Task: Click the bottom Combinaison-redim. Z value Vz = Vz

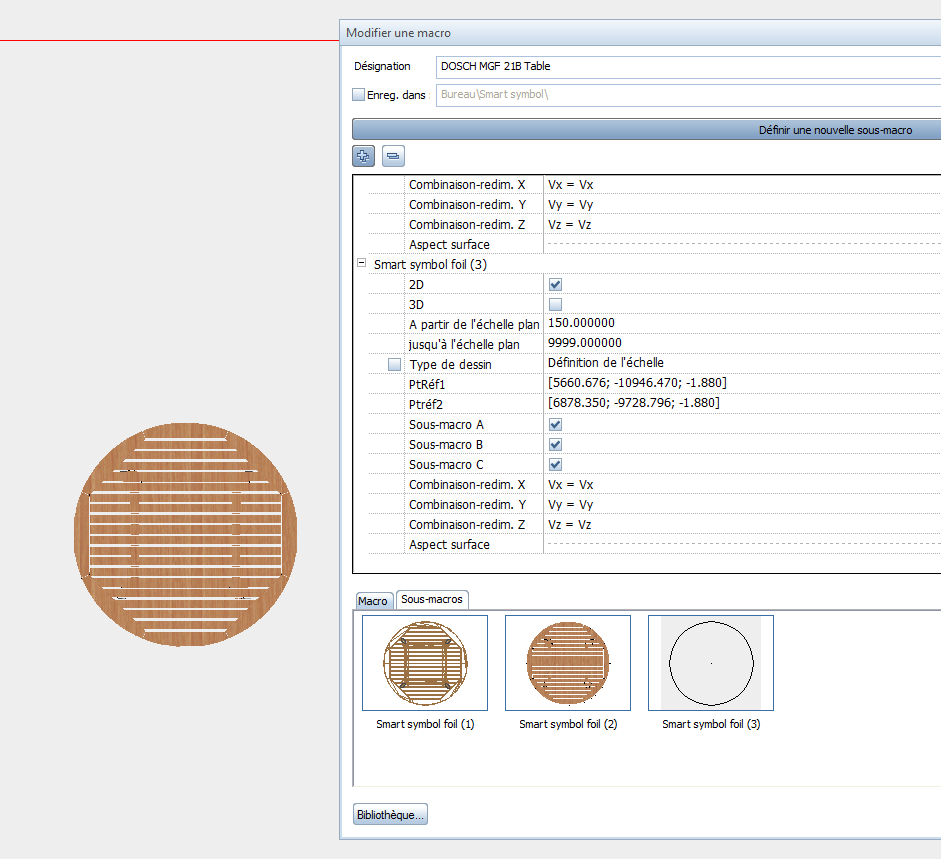Action: (x=570, y=525)
